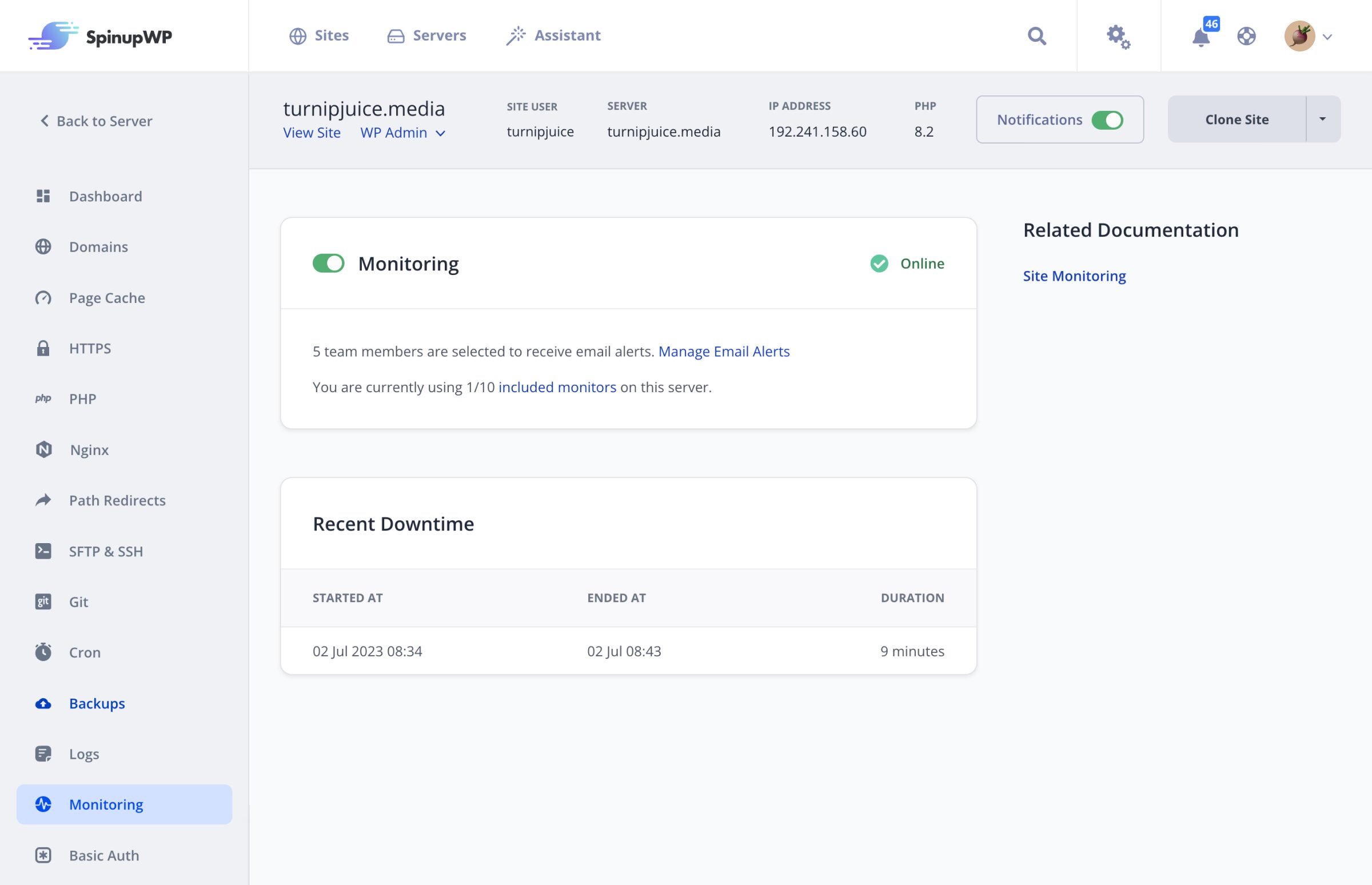Click the Manage Email Alerts link
Screen dimensions: 1372x885
pos(725,351)
